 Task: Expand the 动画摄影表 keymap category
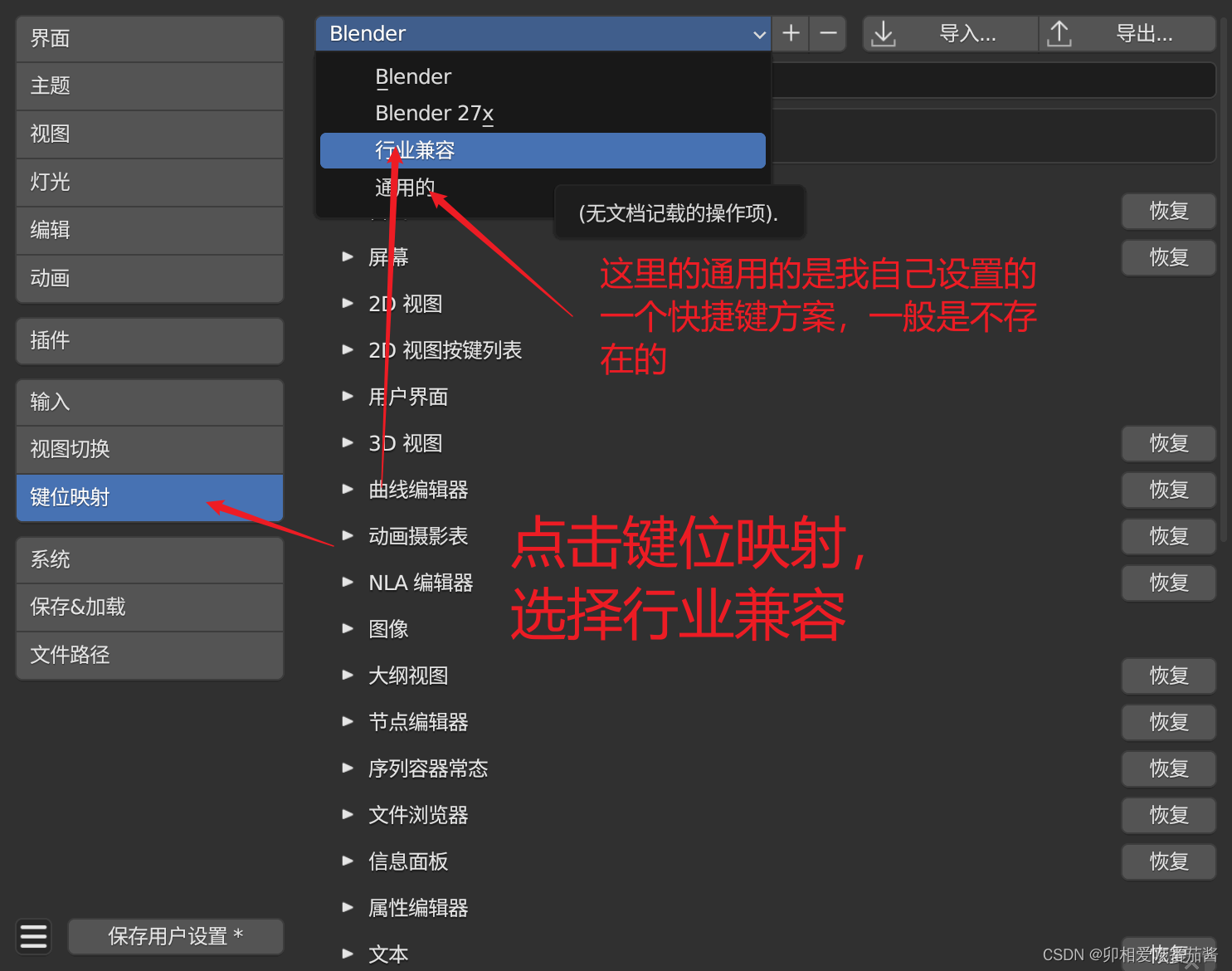pos(348,536)
